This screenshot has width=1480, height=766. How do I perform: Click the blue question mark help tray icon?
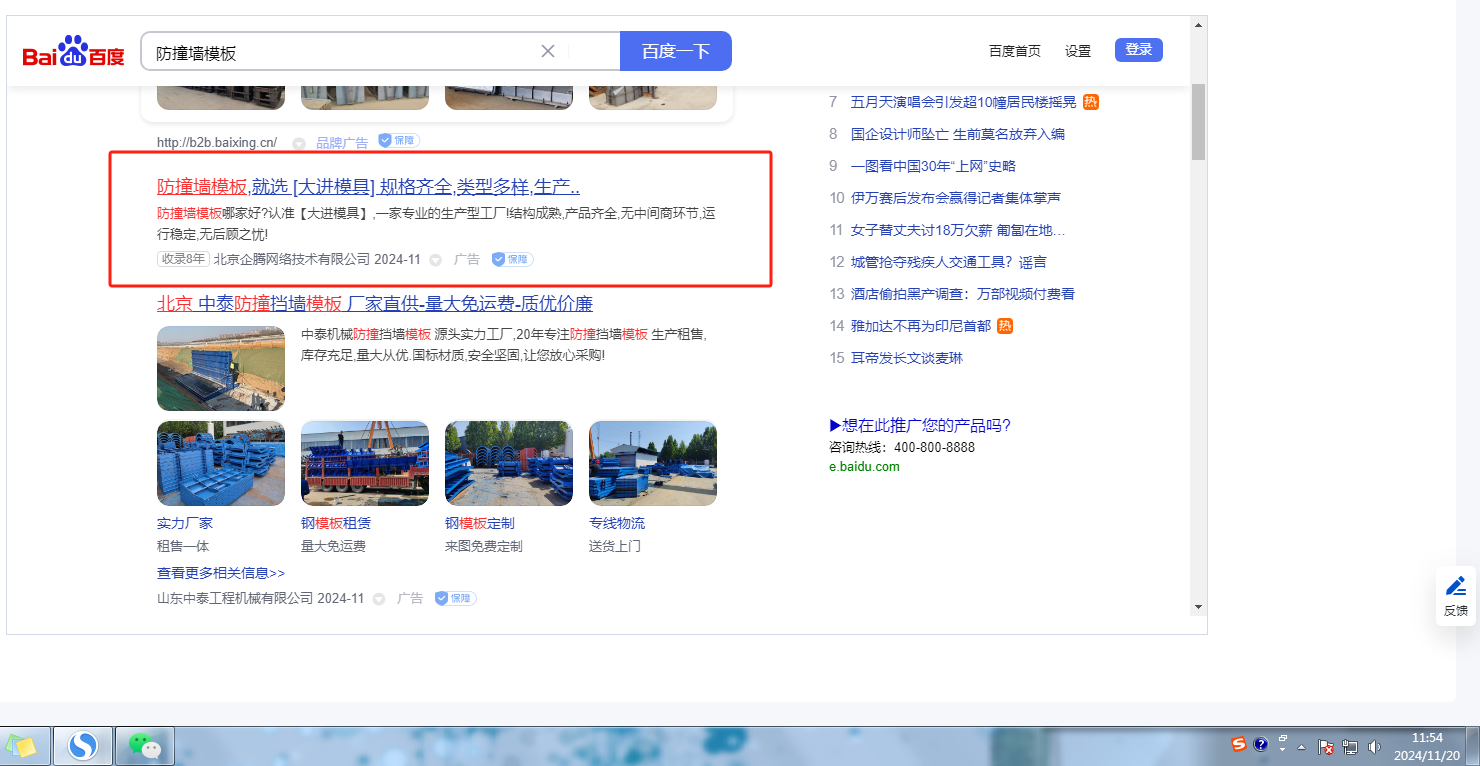(1261, 744)
